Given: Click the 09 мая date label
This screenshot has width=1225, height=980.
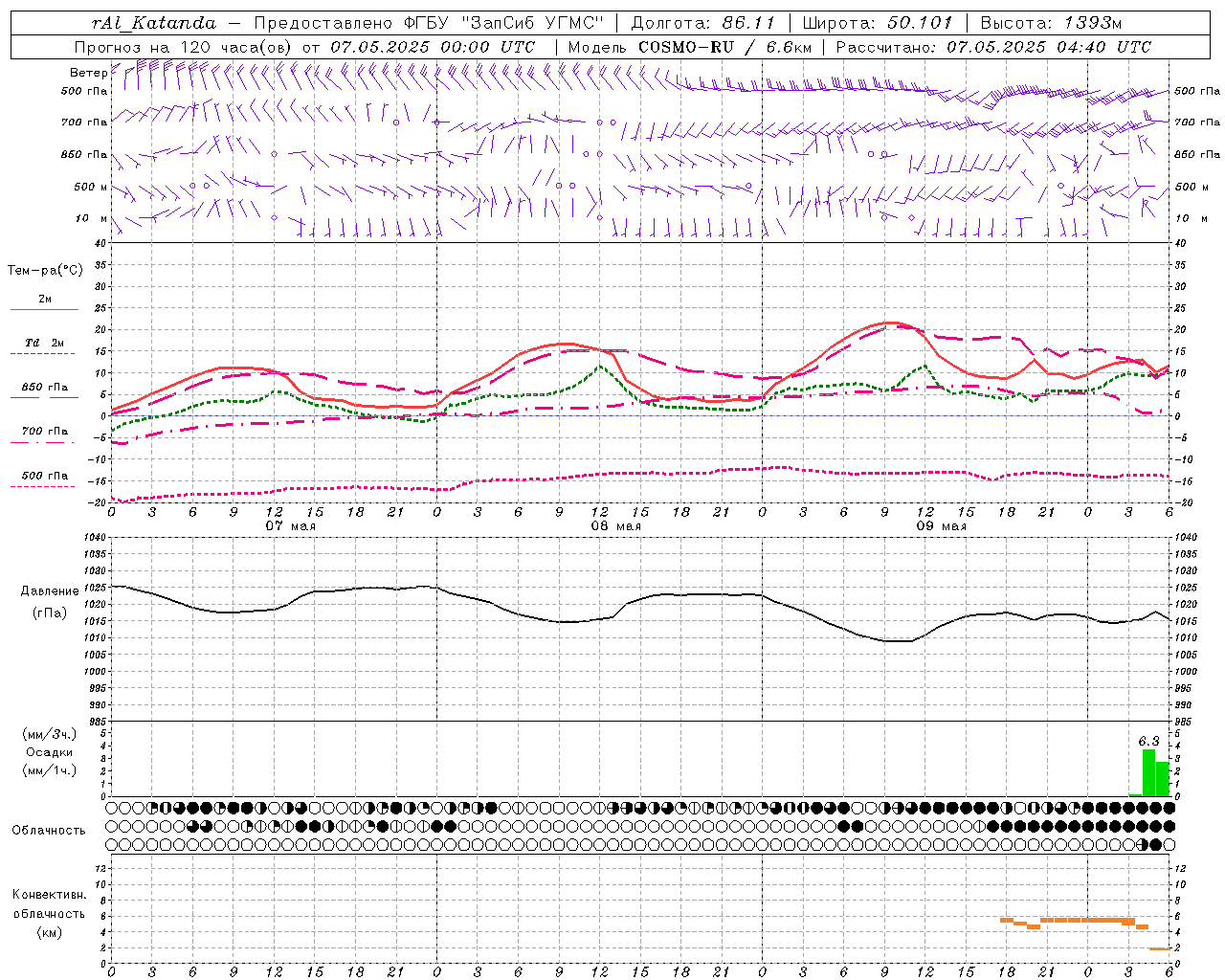Looking at the screenshot, I should pos(941,526).
